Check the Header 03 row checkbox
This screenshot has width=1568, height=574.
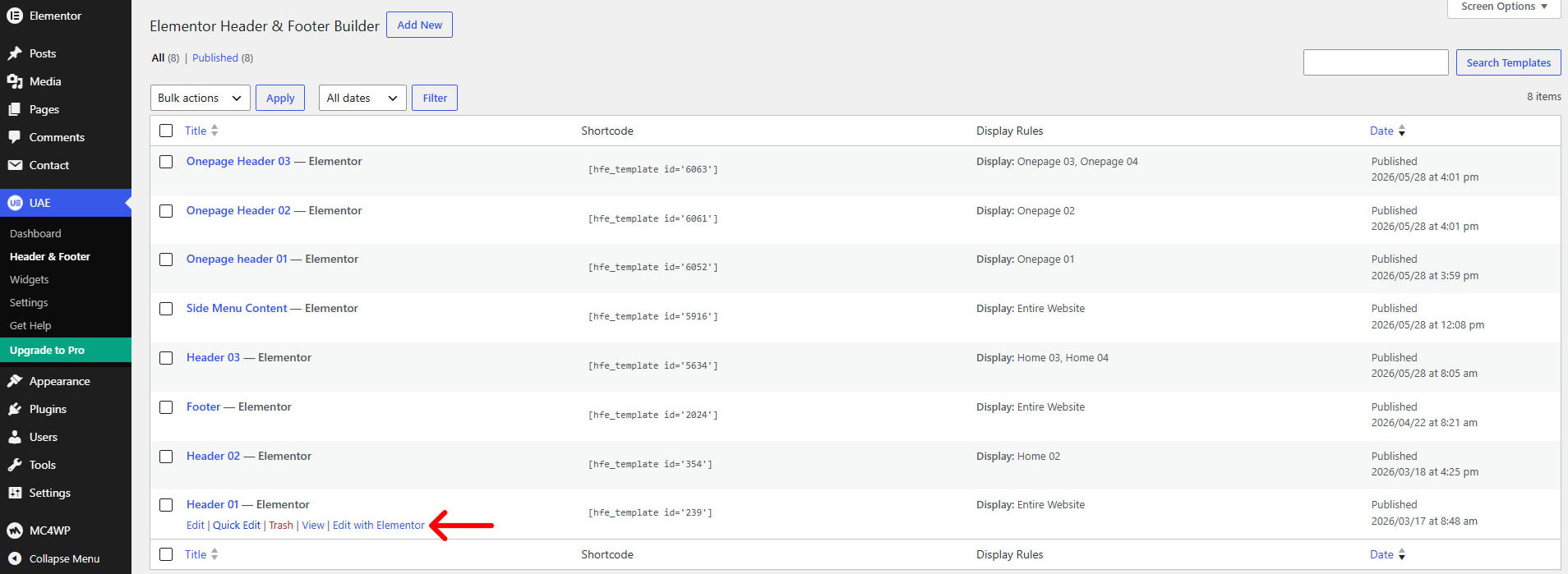[166, 358]
